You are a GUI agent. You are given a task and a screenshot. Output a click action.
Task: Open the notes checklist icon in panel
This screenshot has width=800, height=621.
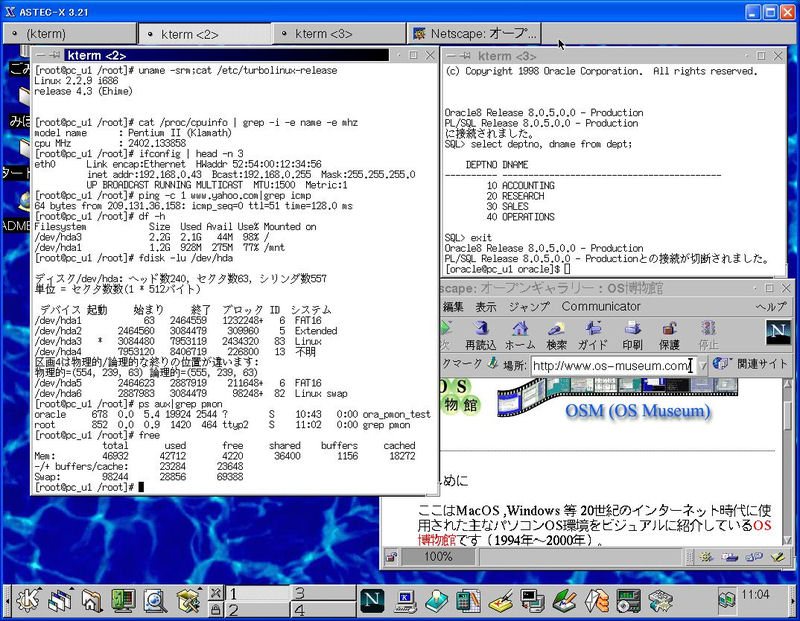[x=501, y=601]
